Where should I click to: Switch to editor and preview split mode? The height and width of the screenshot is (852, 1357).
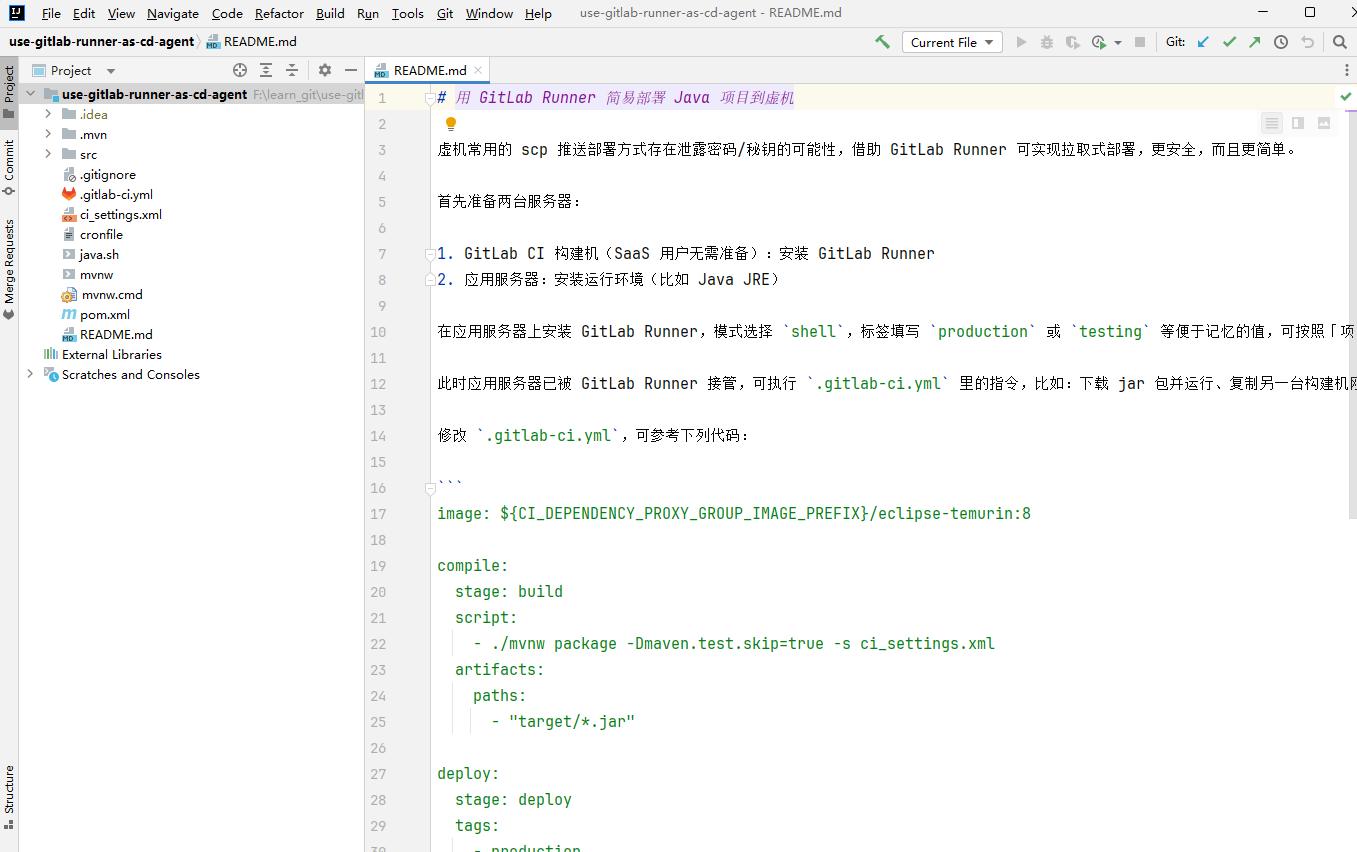(x=1298, y=123)
